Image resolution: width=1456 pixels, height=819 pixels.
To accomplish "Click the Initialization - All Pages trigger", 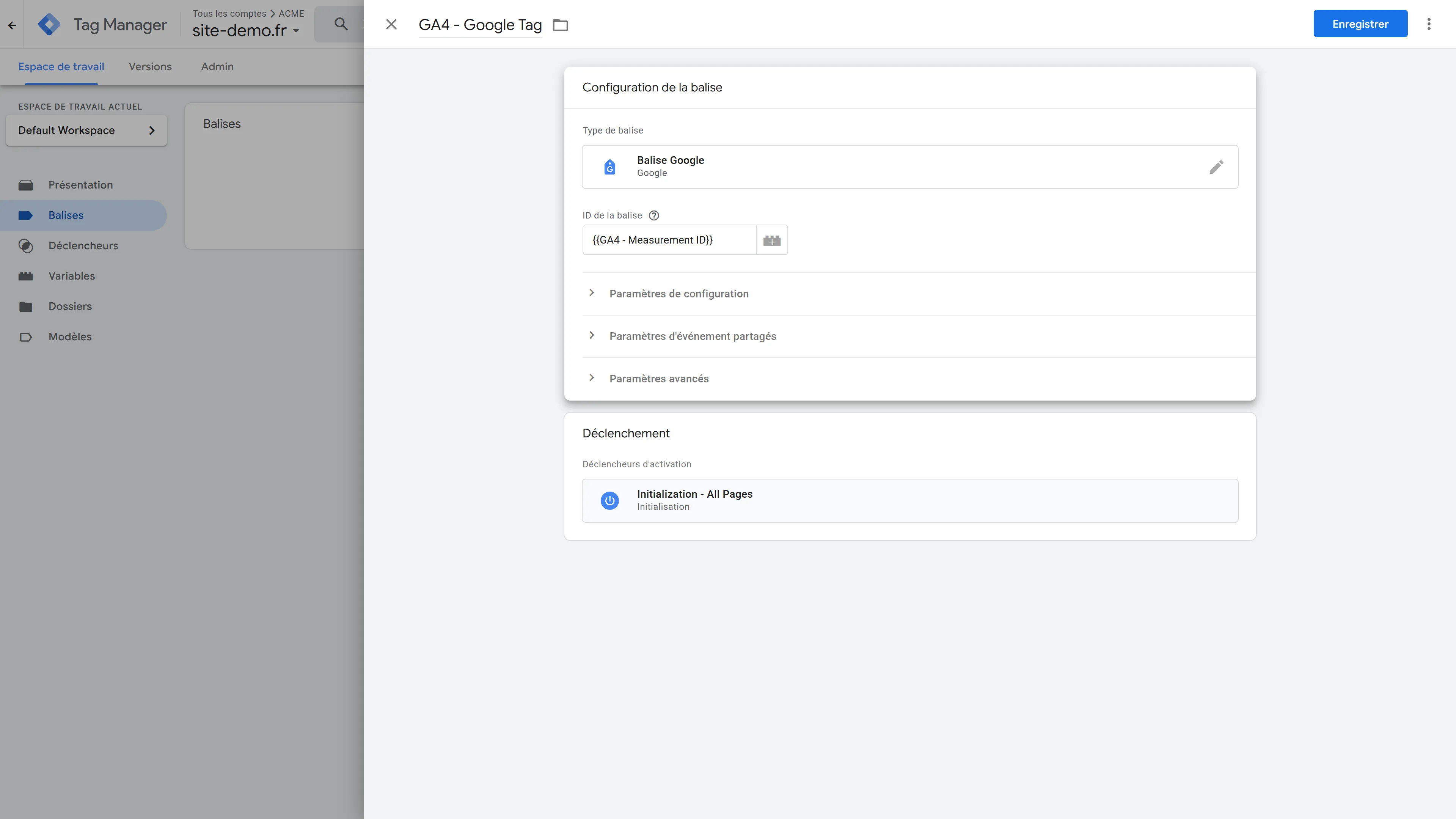I will [x=910, y=501].
